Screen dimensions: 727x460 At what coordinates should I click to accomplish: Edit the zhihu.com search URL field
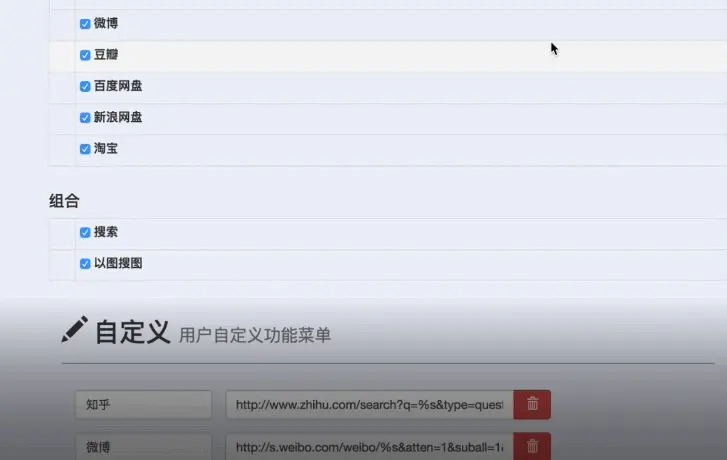tap(370, 404)
